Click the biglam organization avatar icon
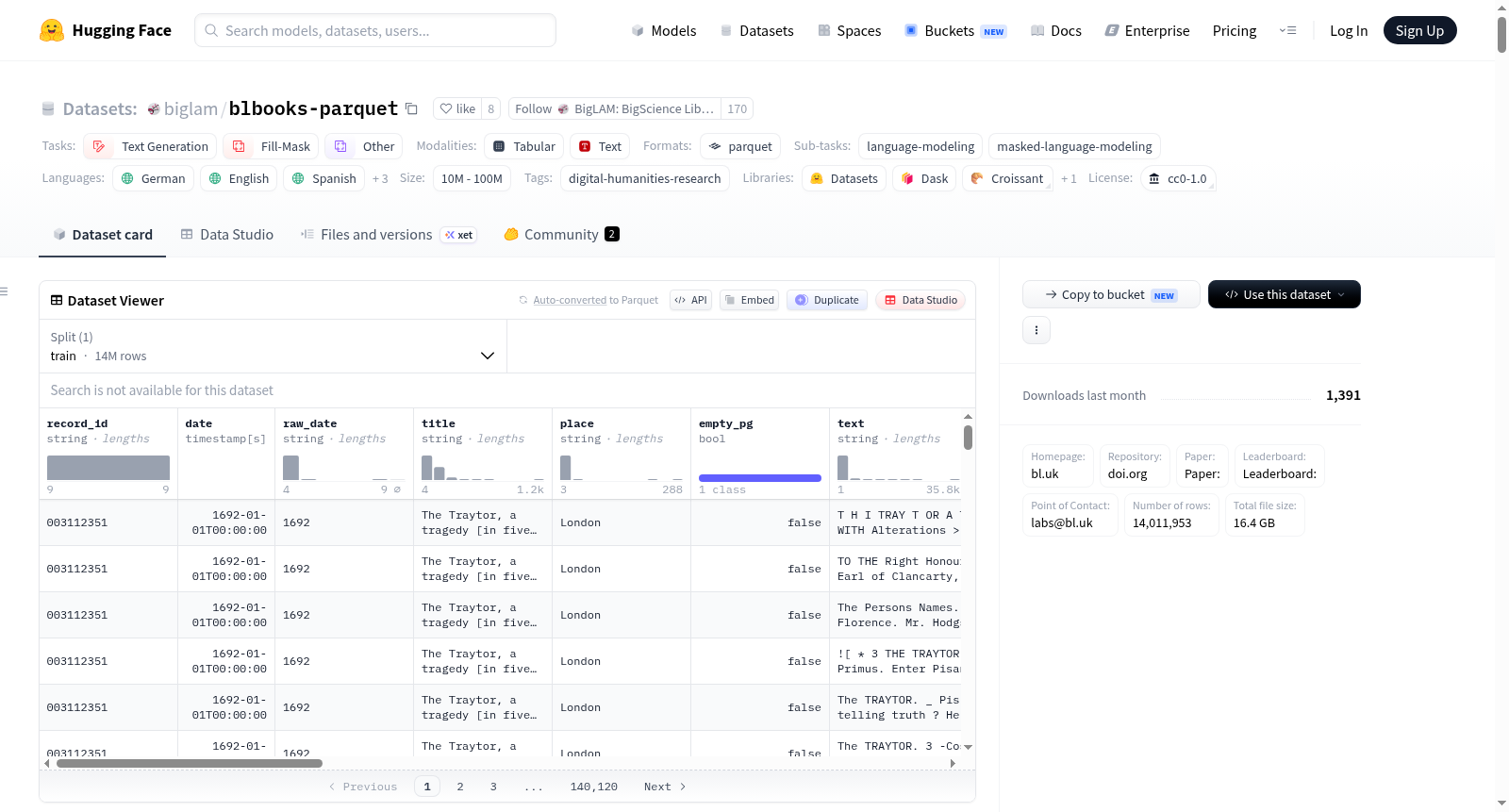The height and width of the screenshot is (812, 1509). (154, 109)
